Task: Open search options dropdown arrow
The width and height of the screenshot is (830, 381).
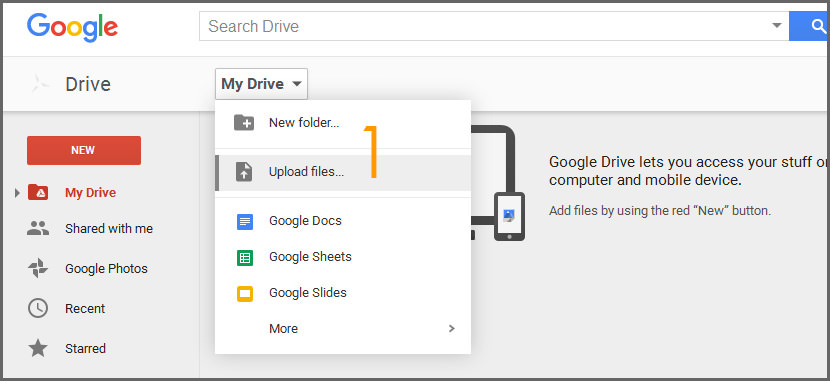Action: (x=777, y=25)
